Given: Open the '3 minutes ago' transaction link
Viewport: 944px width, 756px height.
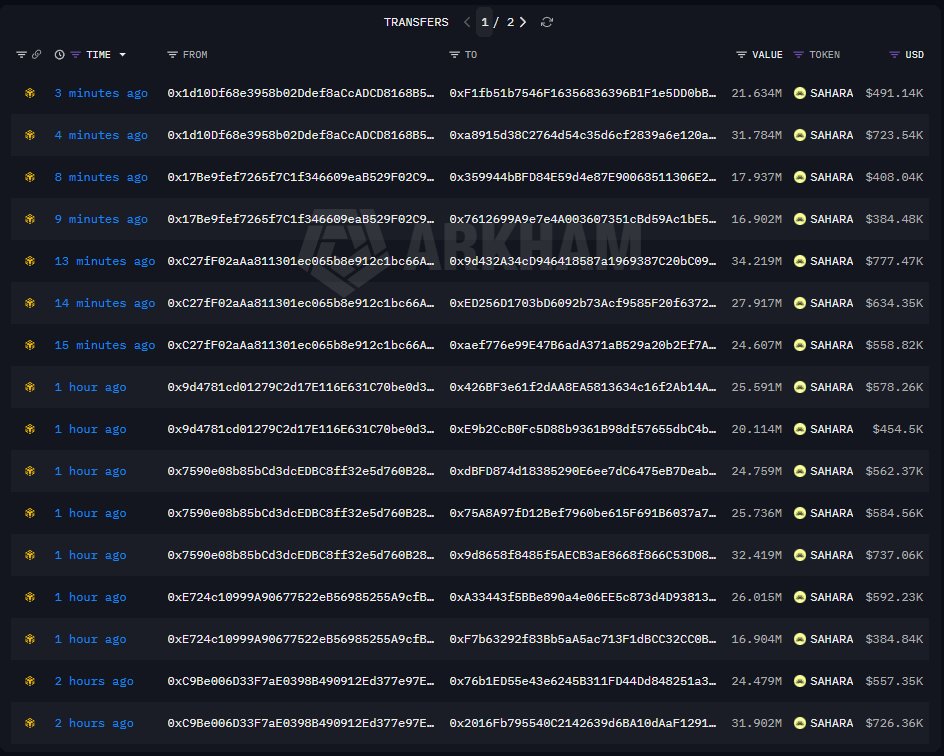Looking at the screenshot, I should pyautogui.click(x=101, y=93).
